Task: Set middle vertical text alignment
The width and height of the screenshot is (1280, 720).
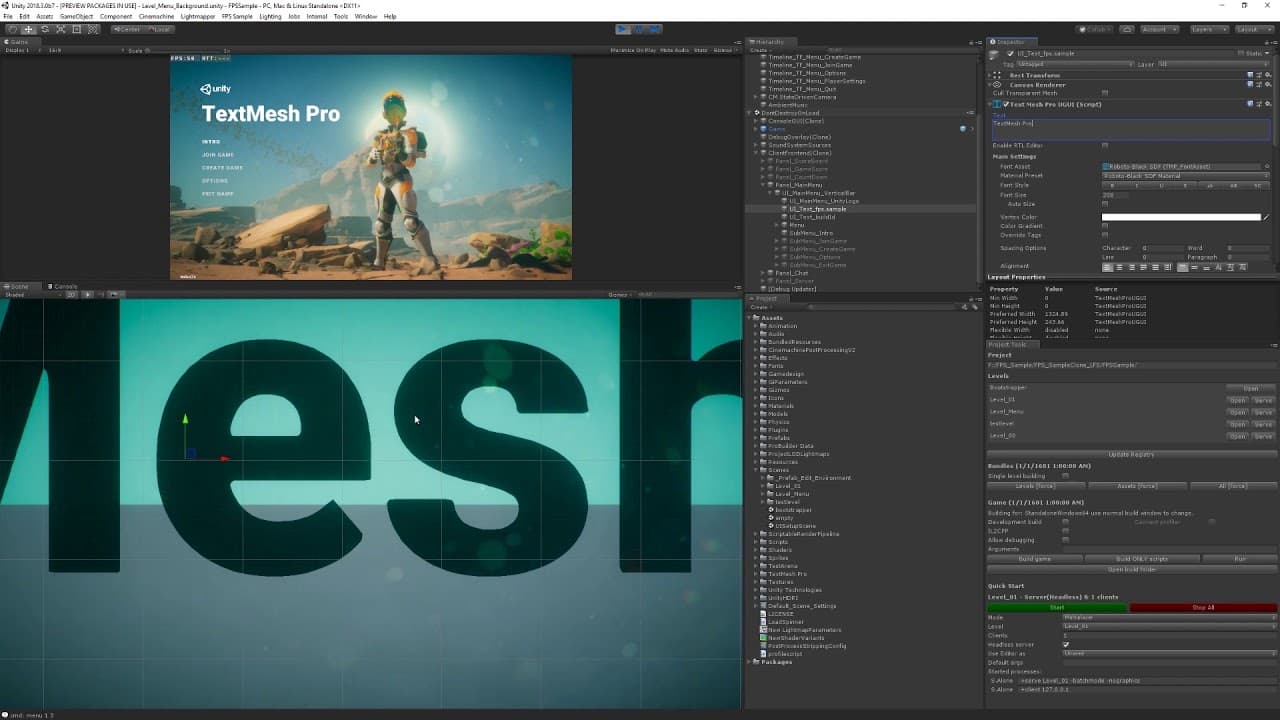Action: click(1195, 267)
